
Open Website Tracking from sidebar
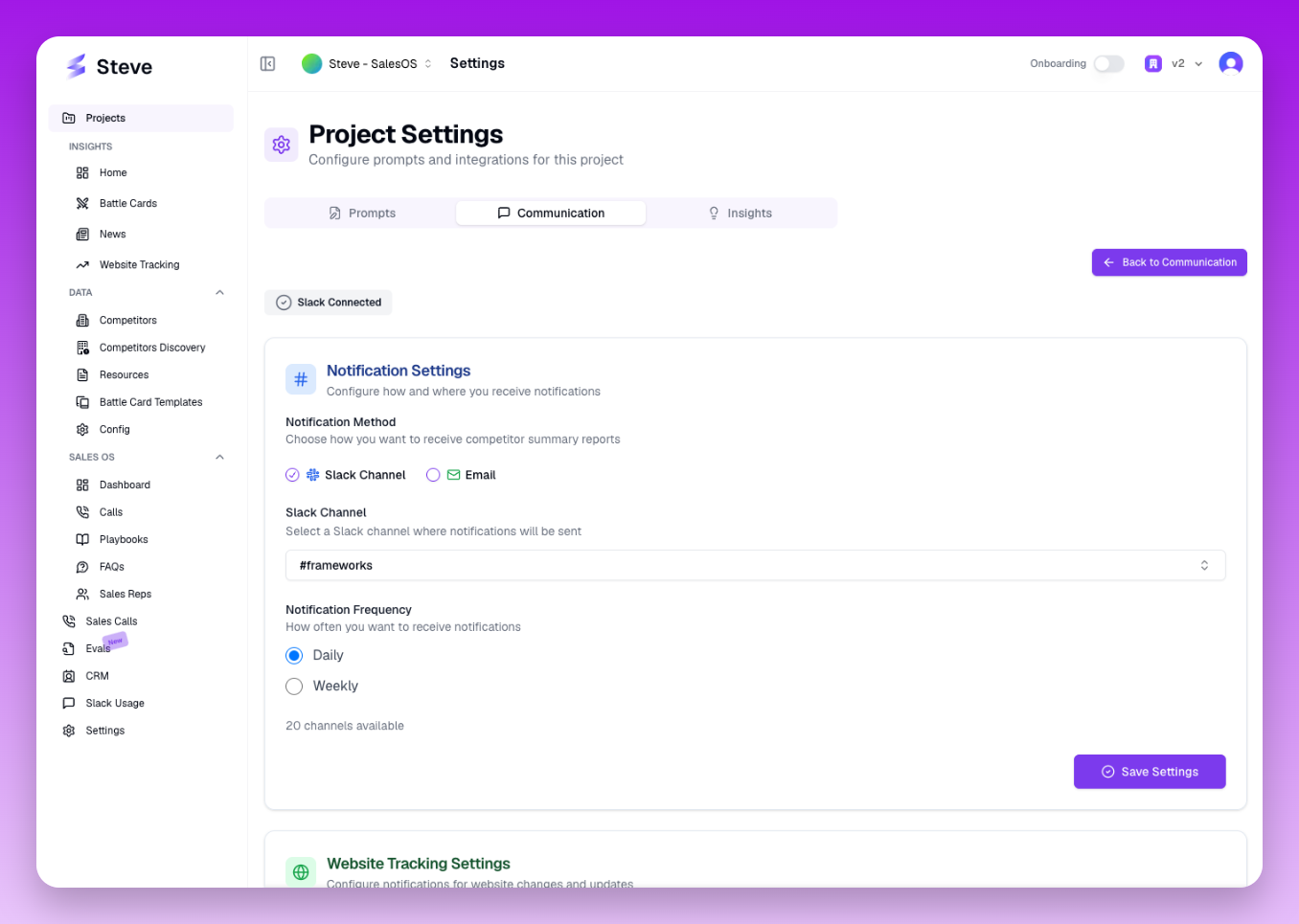pyautogui.click(x=139, y=265)
